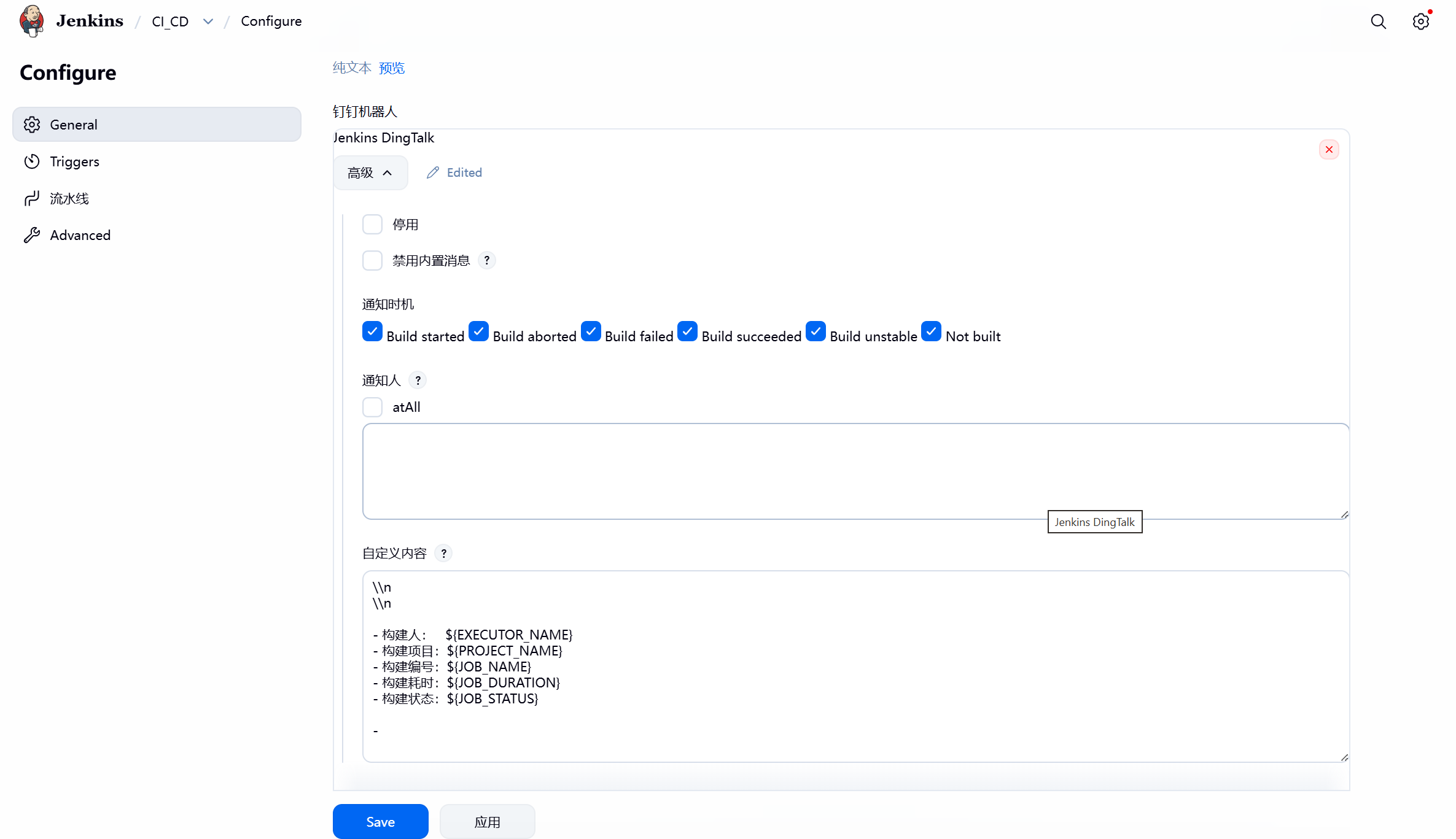Click the Build started label
The image size is (1456, 839).
coord(426,336)
